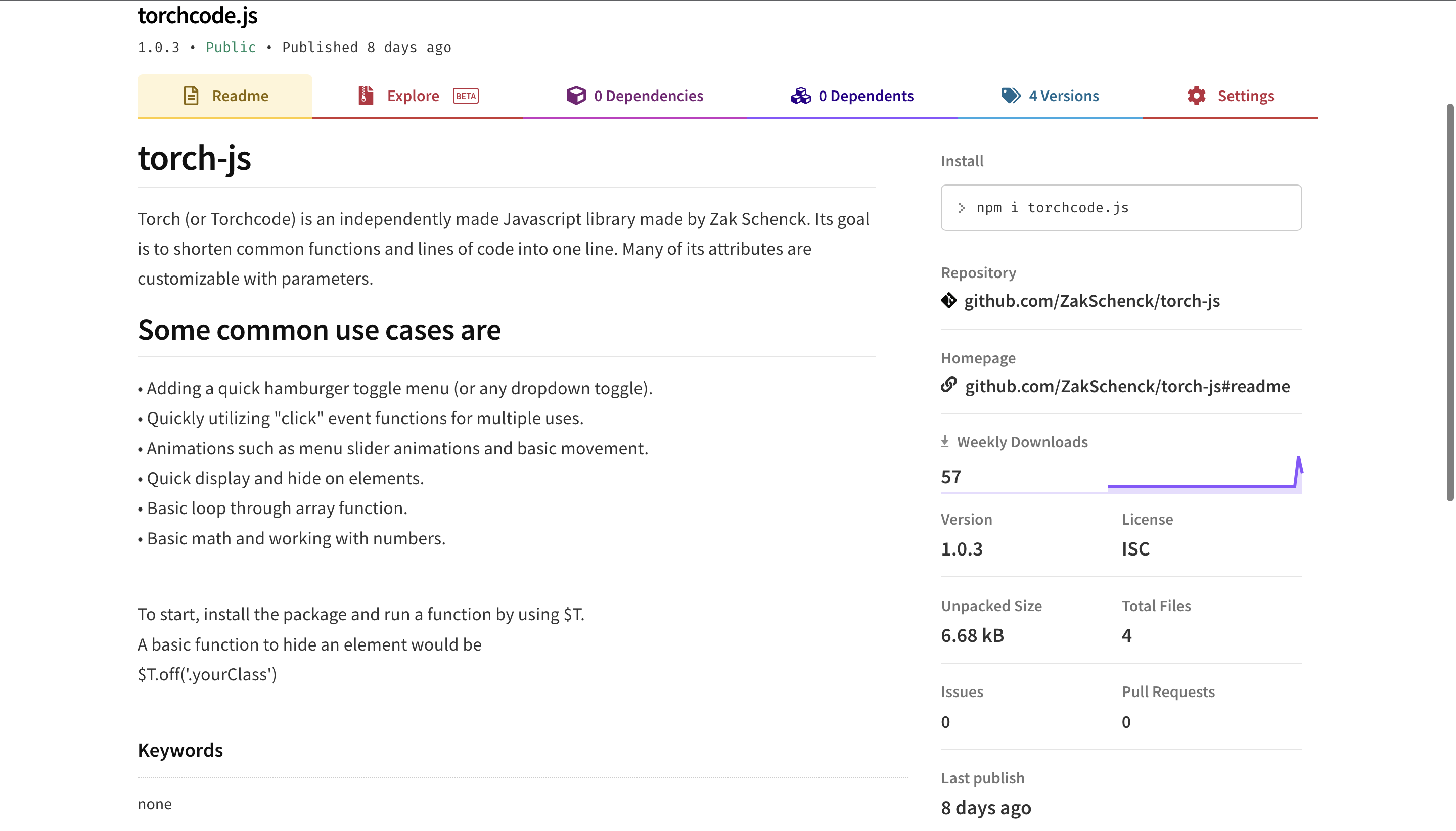Click the BETA badge next to Explore

point(466,96)
